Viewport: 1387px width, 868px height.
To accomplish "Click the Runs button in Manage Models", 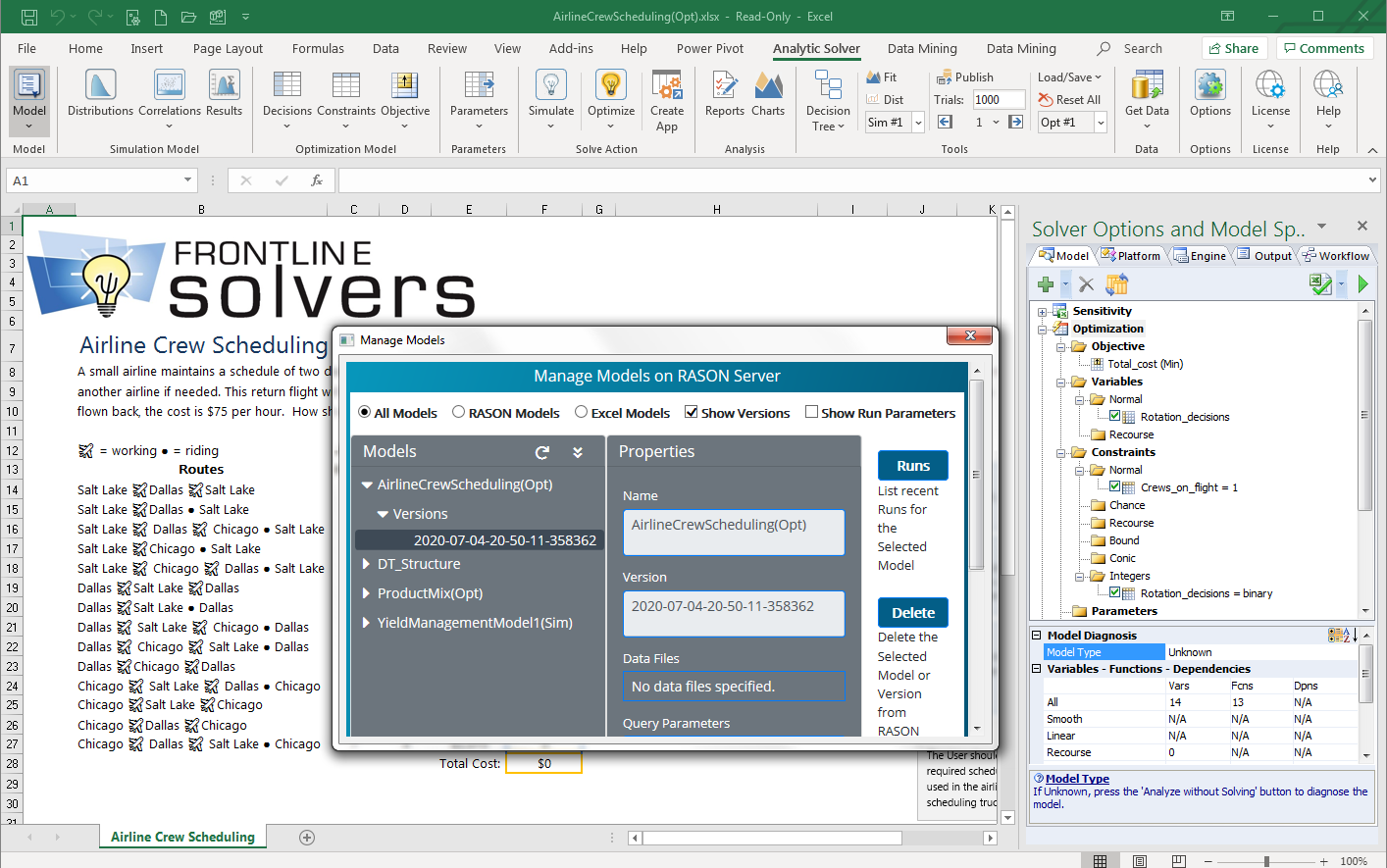I will click(912, 465).
